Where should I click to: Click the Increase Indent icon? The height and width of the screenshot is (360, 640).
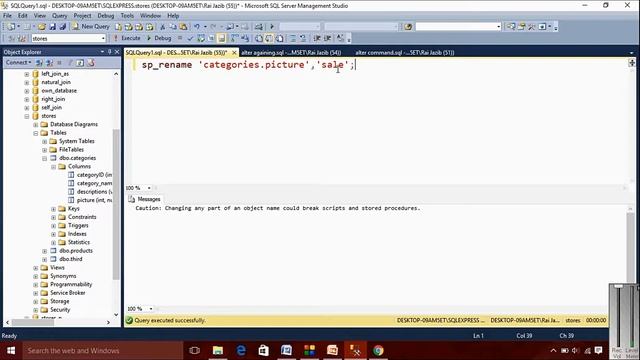point(327,38)
